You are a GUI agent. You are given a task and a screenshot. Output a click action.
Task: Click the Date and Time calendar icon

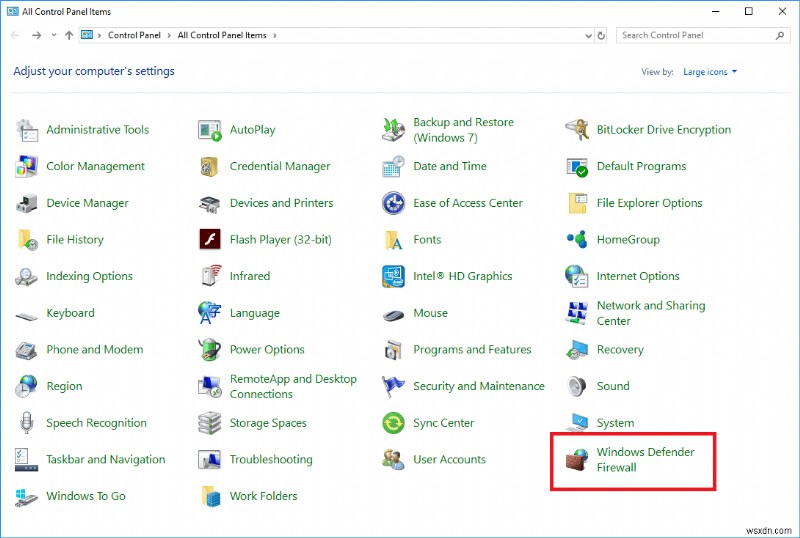pyautogui.click(x=393, y=166)
